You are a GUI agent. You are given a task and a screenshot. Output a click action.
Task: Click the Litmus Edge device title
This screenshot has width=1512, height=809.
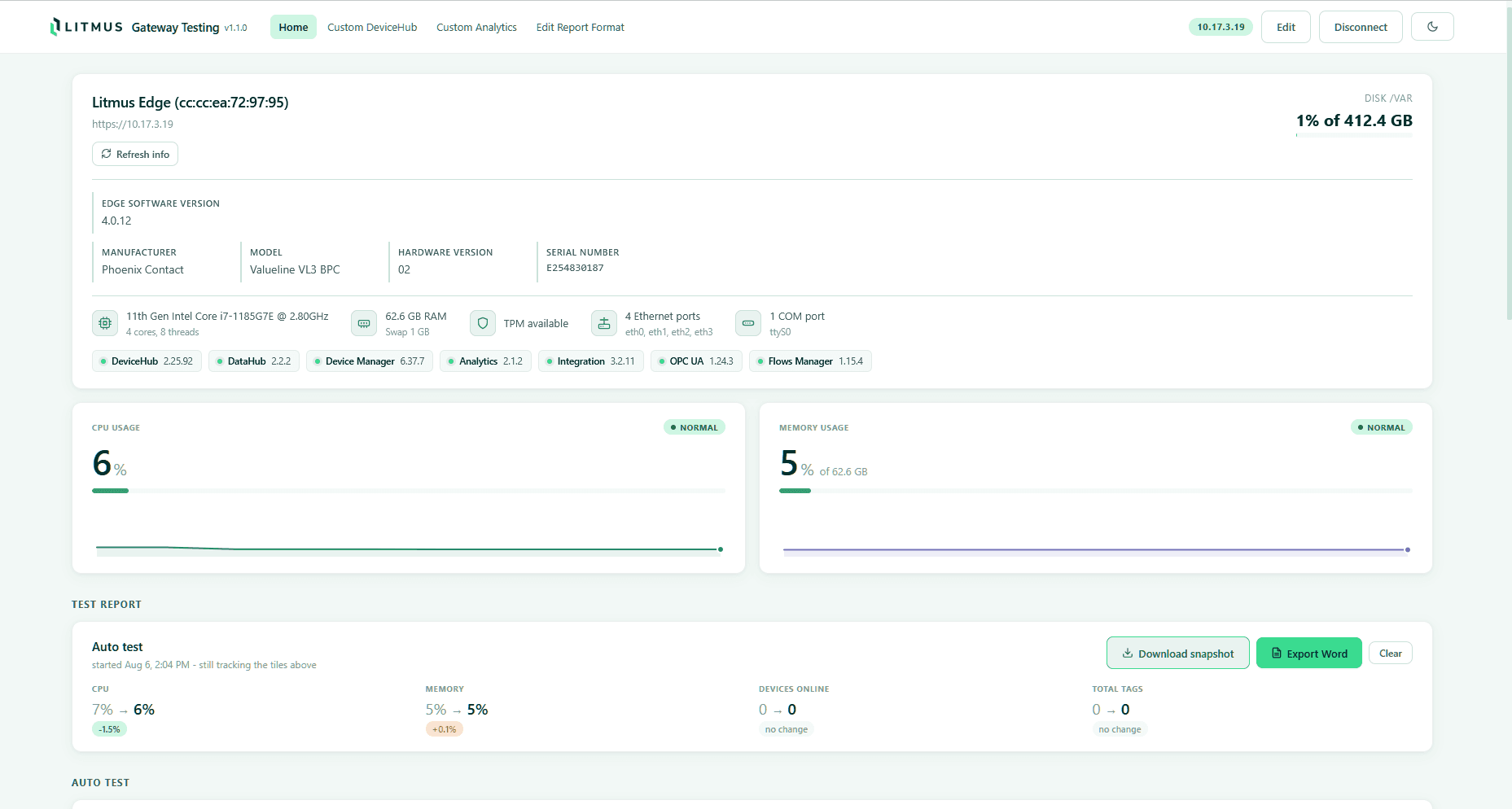(x=190, y=103)
